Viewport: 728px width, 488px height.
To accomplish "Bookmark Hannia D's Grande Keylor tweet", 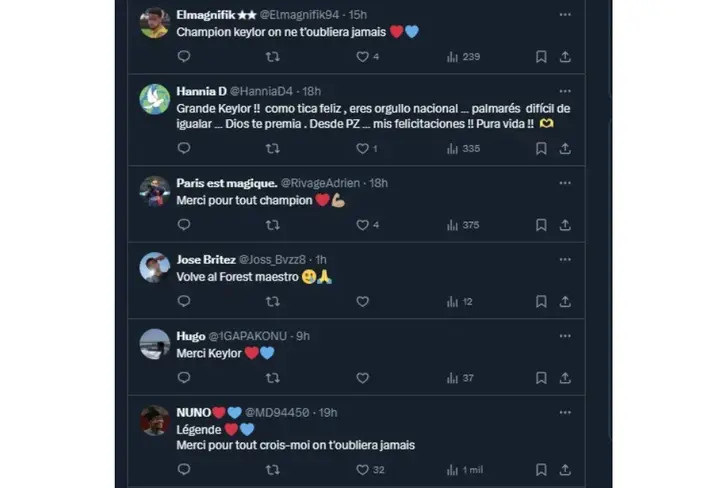I will tap(541, 148).
